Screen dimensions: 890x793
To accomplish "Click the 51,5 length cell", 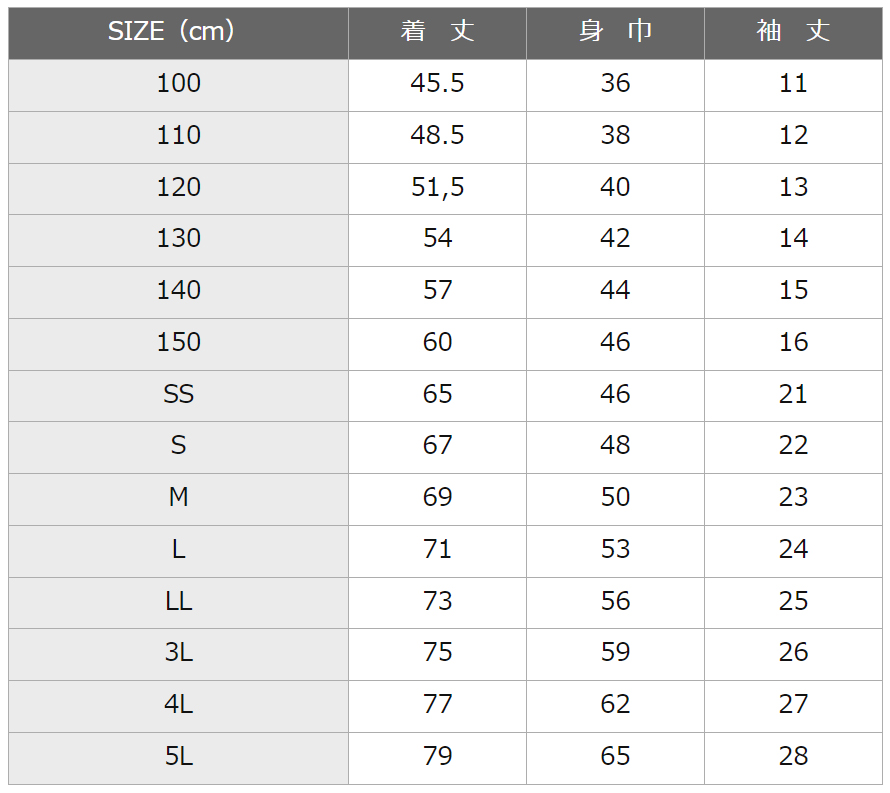I will click(x=437, y=189).
